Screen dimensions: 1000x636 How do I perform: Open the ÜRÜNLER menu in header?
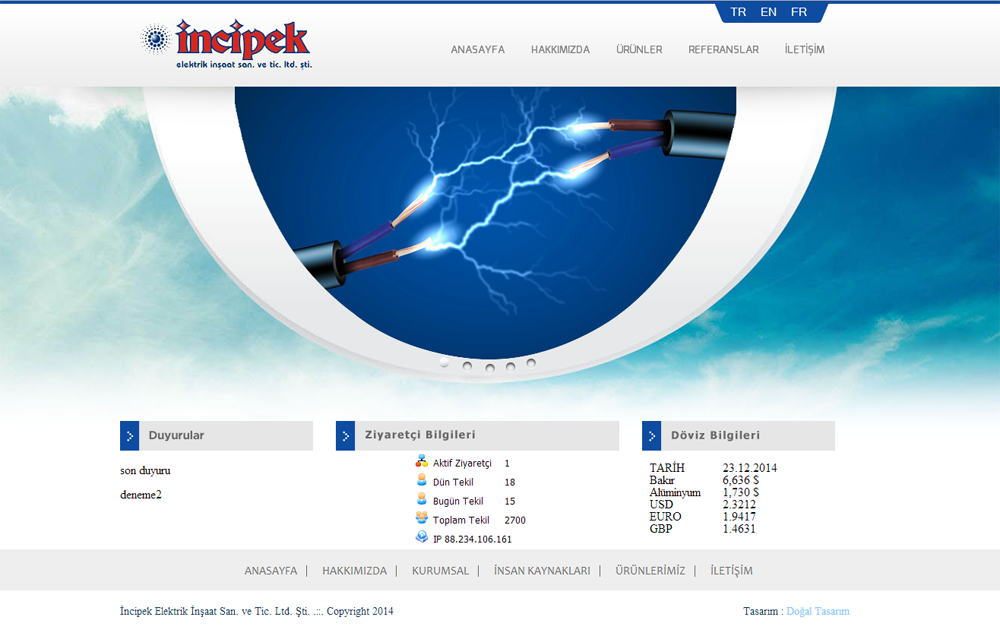pos(639,49)
